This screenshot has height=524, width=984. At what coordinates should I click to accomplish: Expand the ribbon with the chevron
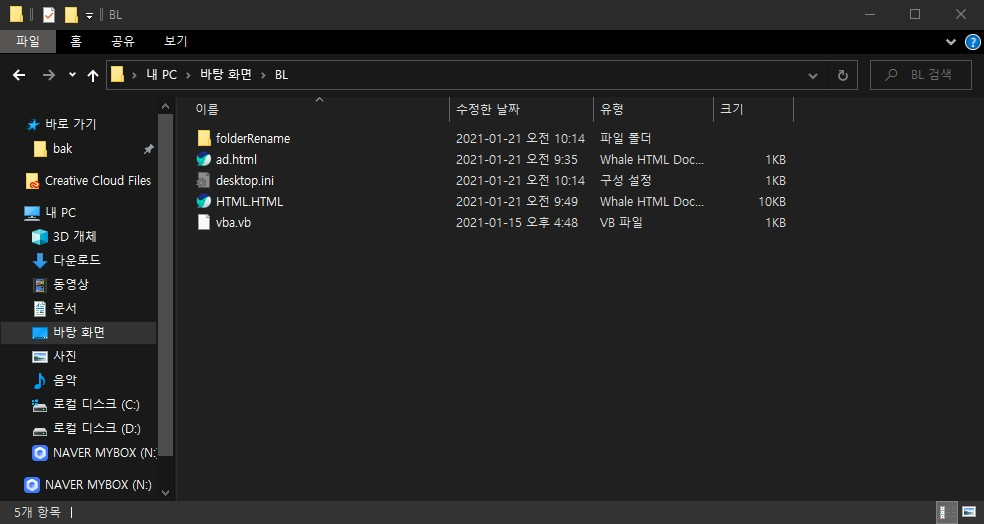click(951, 42)
